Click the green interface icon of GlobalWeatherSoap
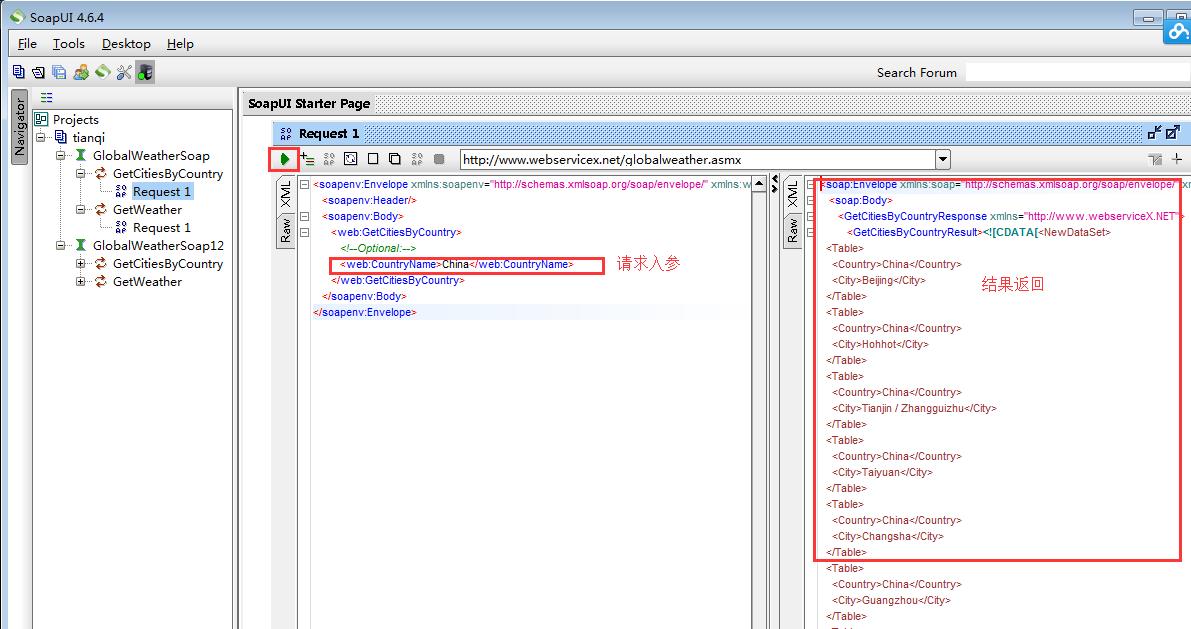Viewport: 1191px width, 629px height. 81,155
